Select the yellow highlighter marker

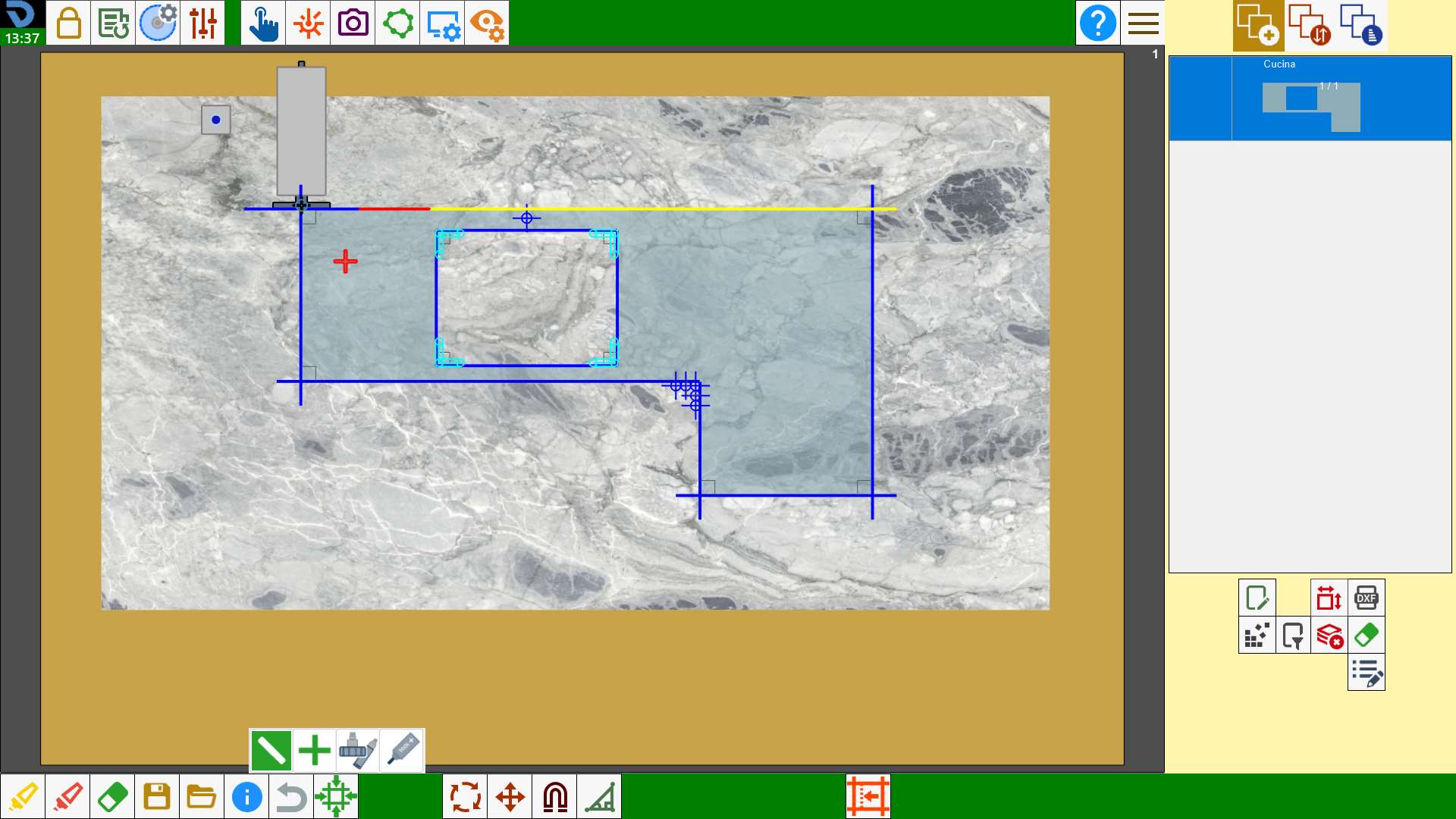tap(23, 797)
